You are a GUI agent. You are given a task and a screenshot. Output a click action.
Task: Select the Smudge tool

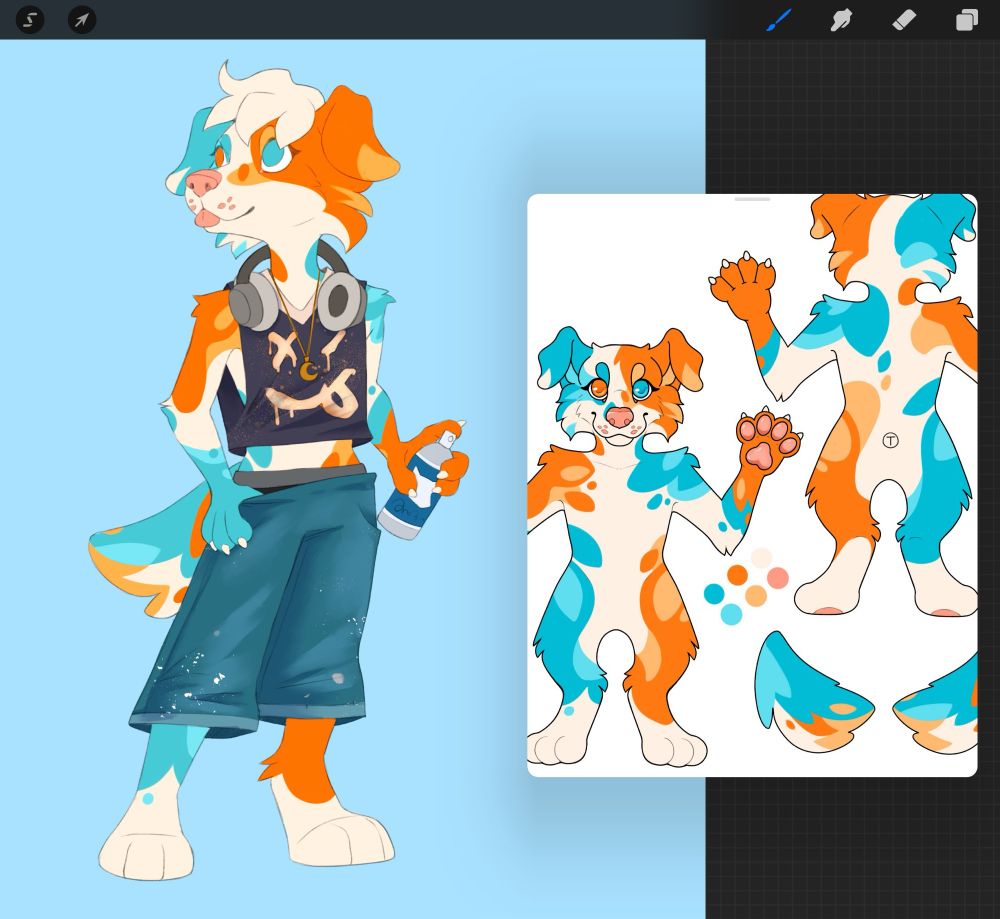pos(841,20)
